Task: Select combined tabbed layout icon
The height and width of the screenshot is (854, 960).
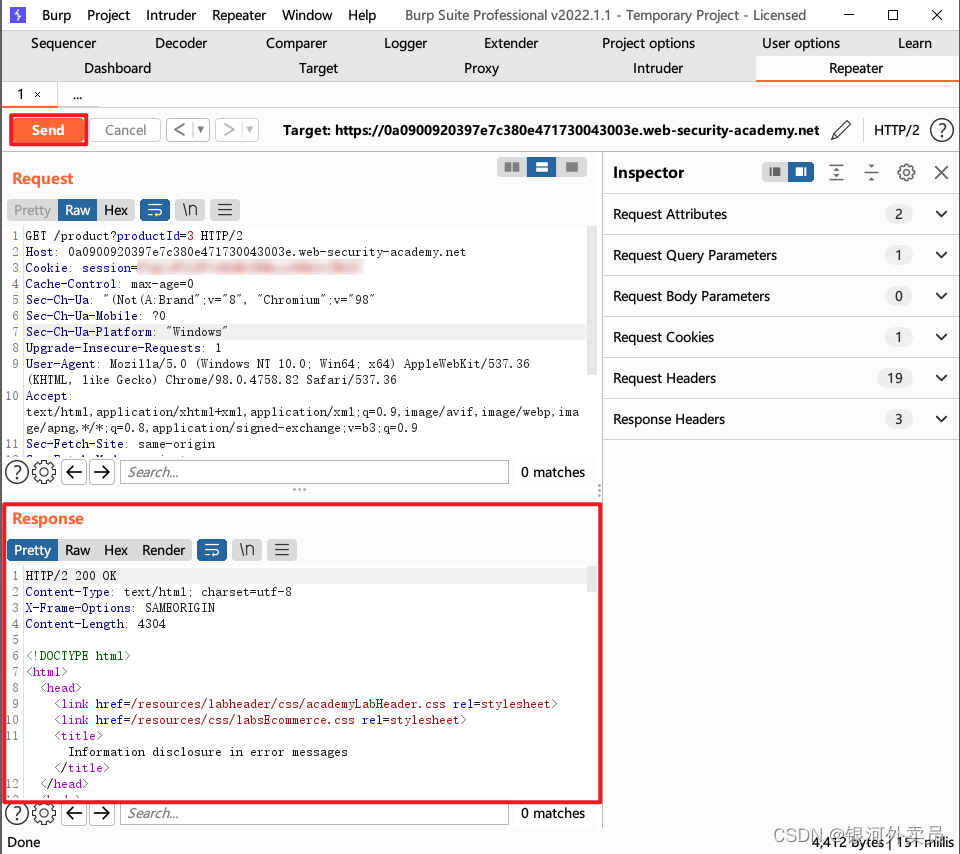Action: [x=572, y=167]
